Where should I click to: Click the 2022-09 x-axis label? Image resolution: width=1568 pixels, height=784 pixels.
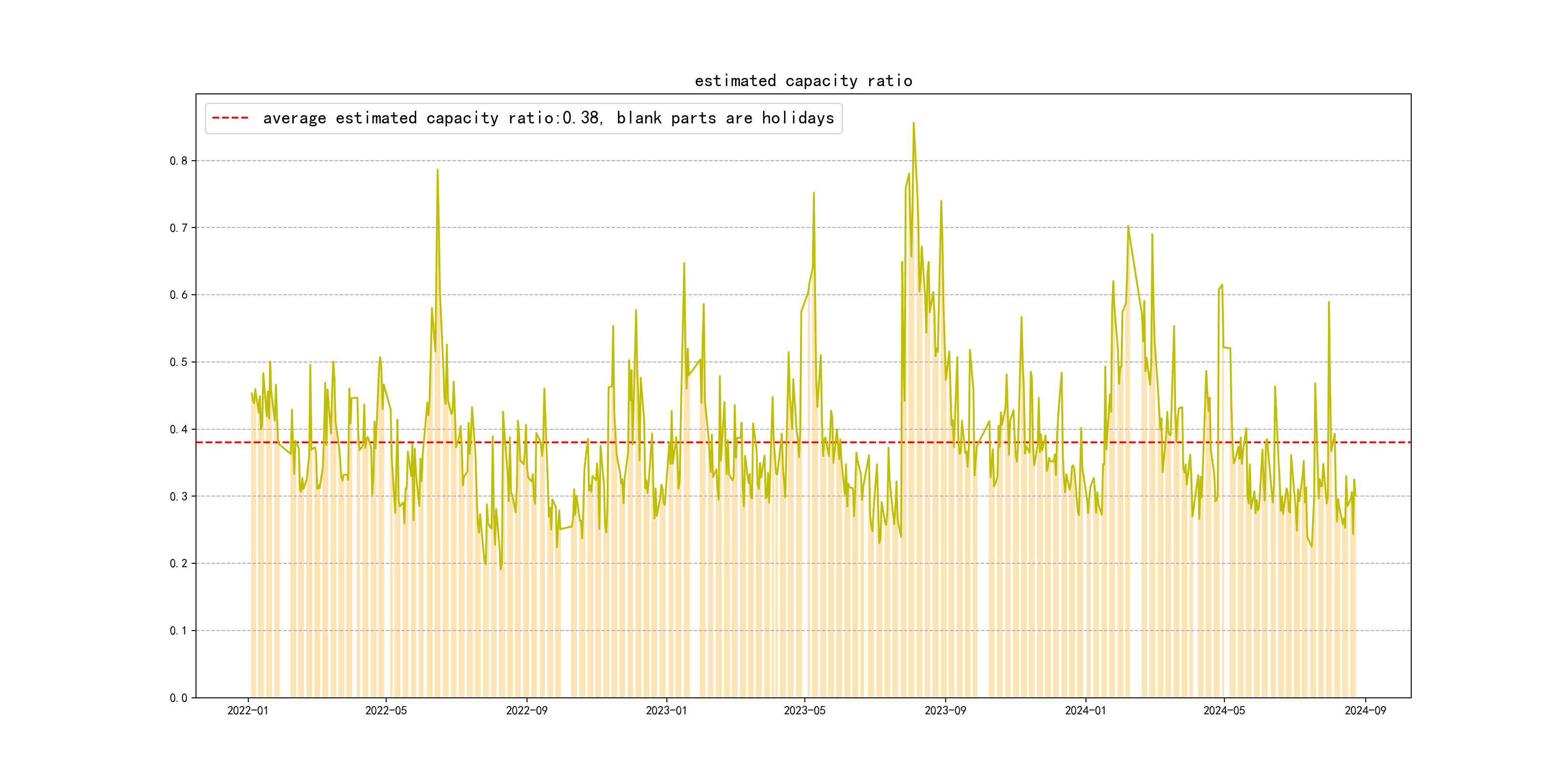[x=527, y=710]
